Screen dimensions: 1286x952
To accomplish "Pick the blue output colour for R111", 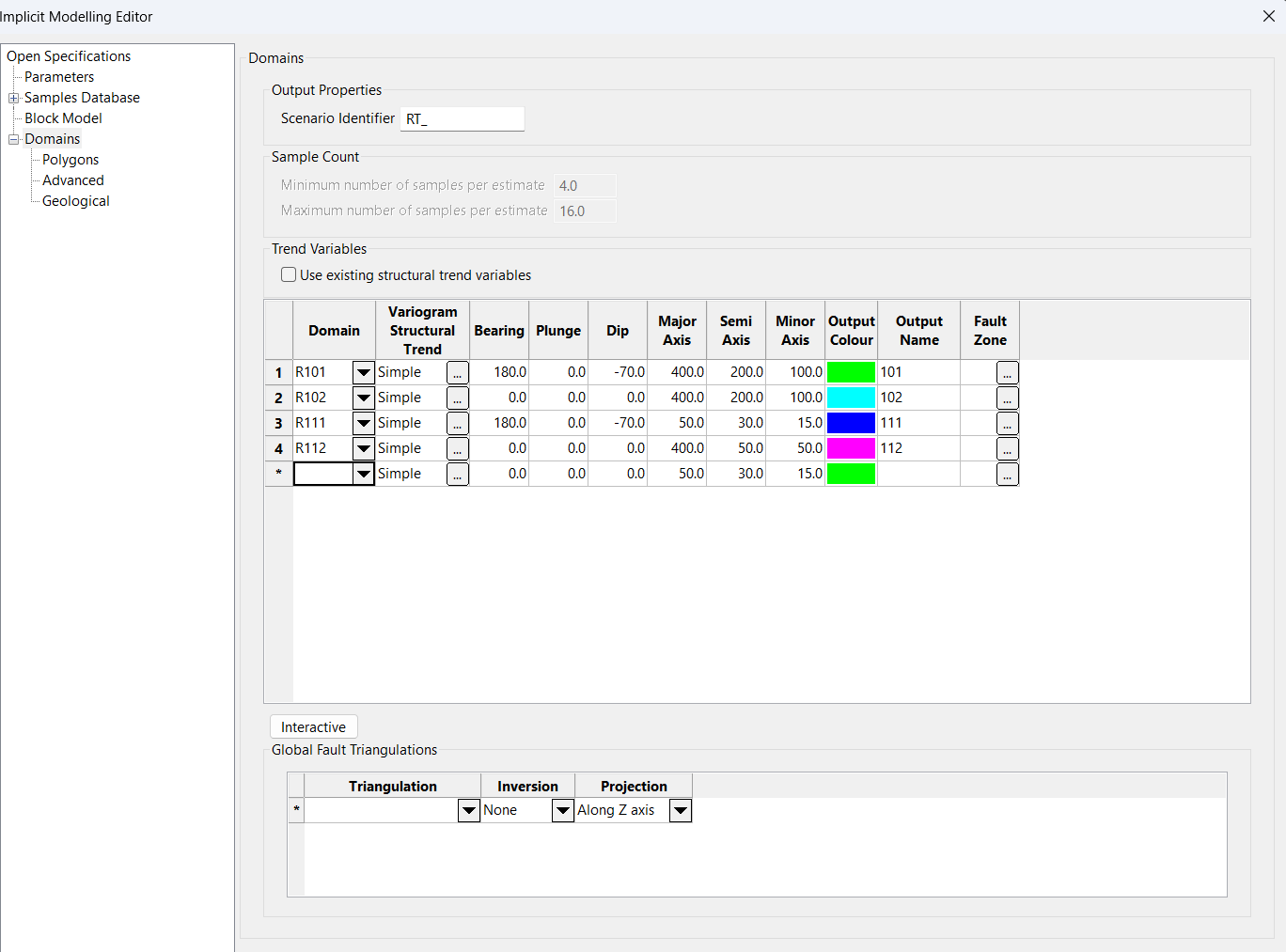I will pyautogui.click(x=852, y=424).
